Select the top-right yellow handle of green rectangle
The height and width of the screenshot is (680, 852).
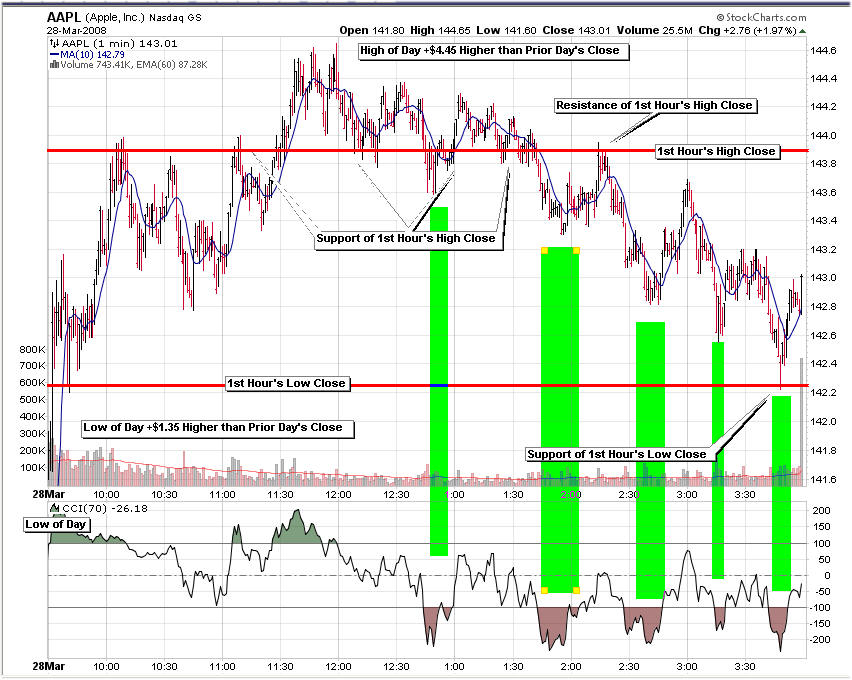(x=577, y=251)
